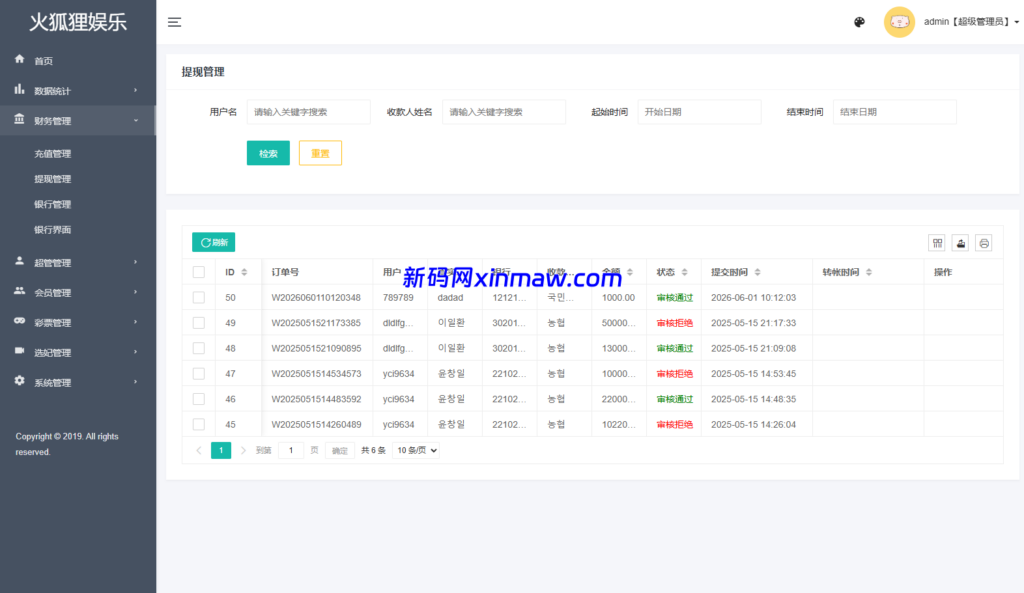
Task: Expand the 彩票管理 menu chevron
Action: [136, 322]
